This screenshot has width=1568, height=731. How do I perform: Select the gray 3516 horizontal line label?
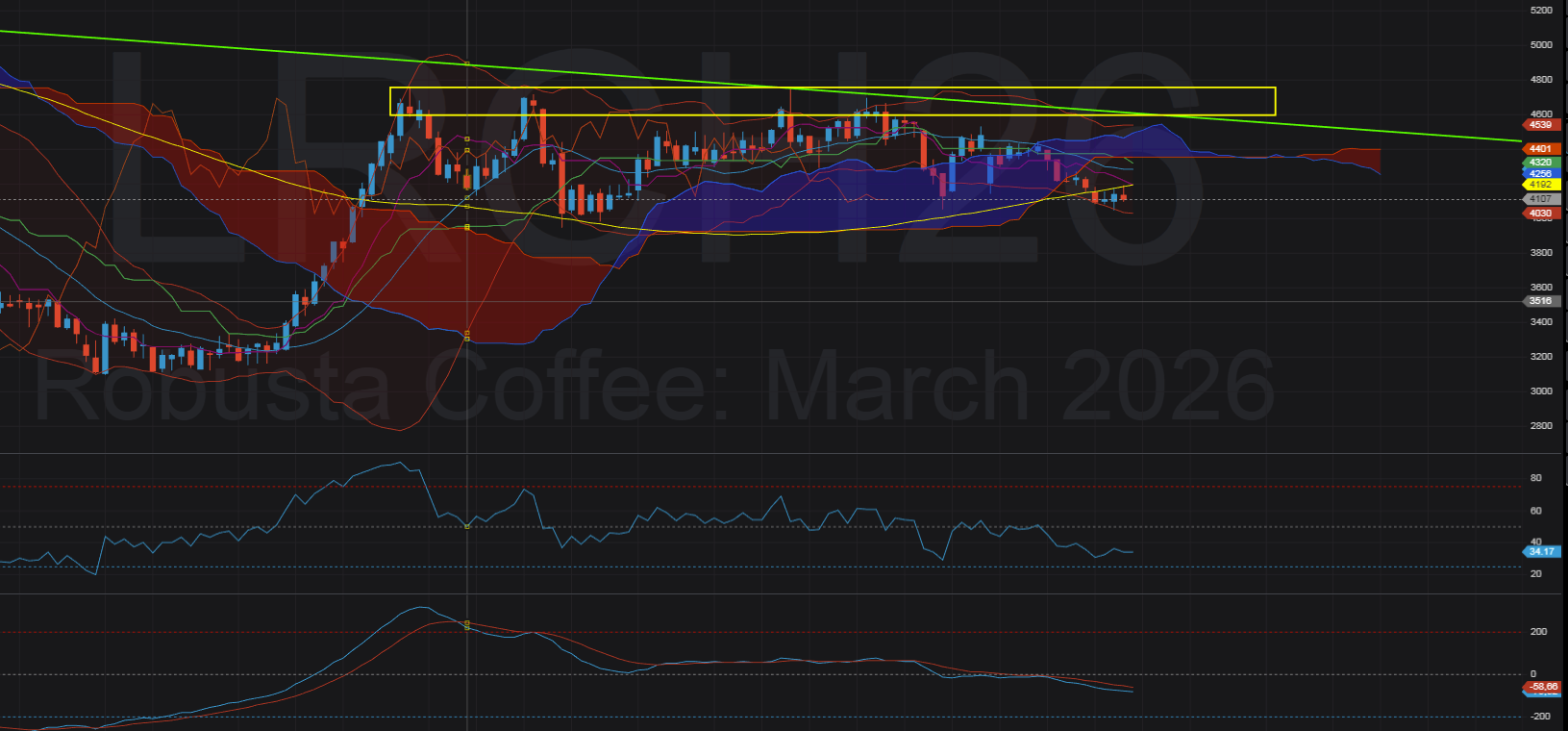click(1540, 301)
